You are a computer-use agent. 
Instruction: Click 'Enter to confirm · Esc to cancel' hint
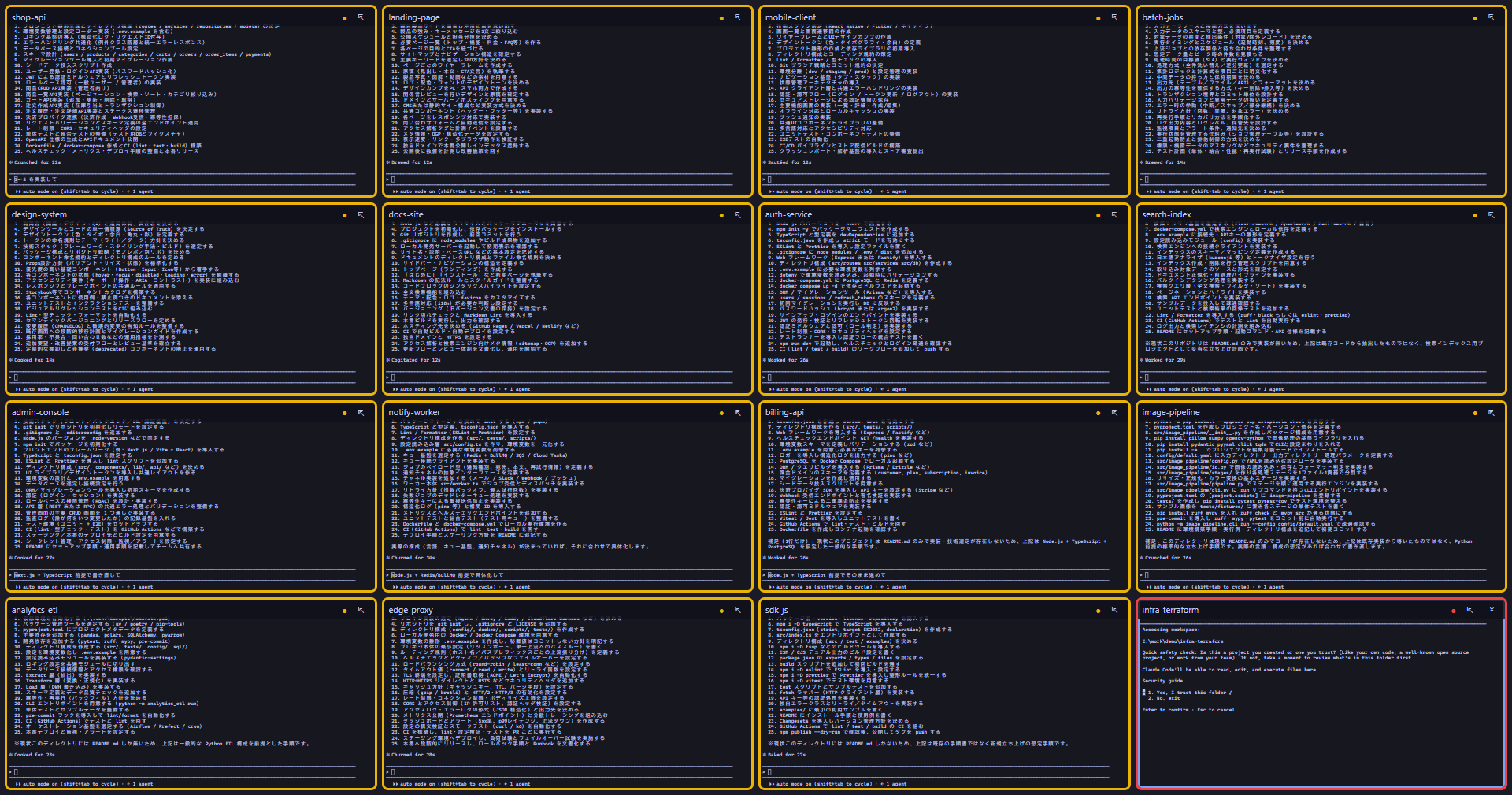1188,710
